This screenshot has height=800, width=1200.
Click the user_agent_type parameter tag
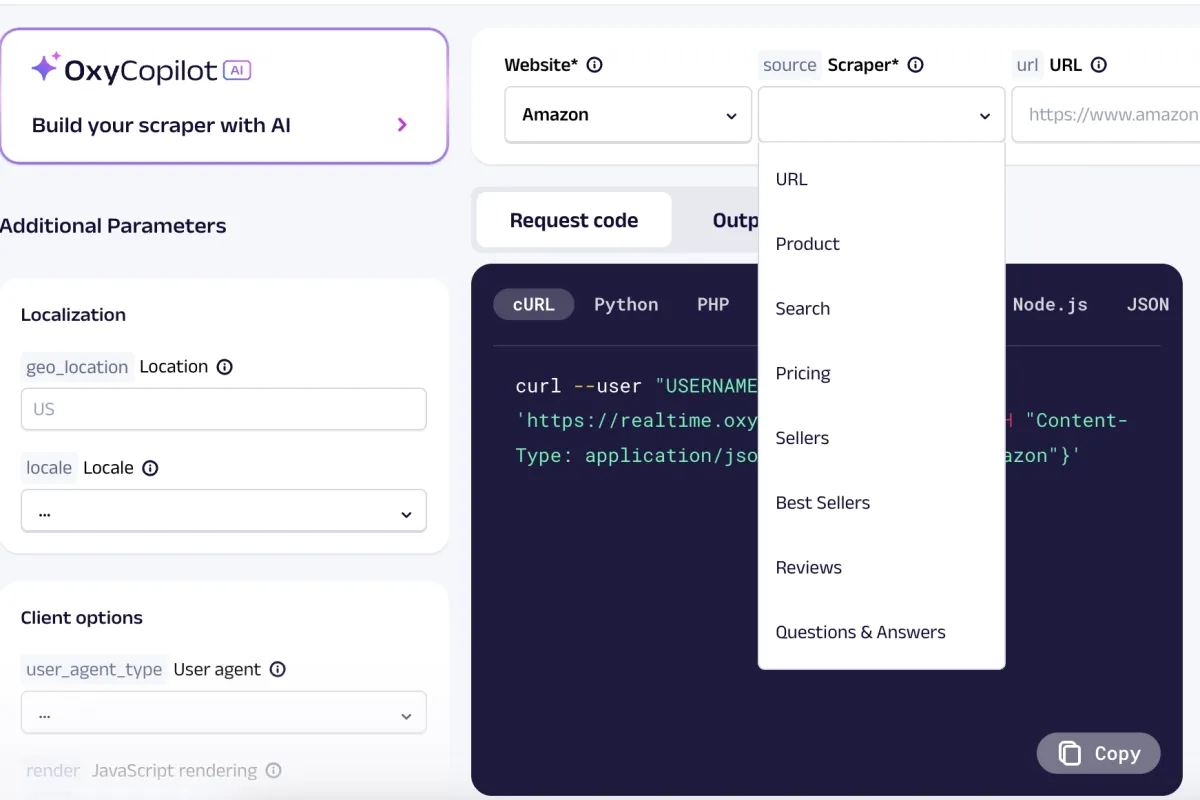pyautogui.click(x=94, y=670)
